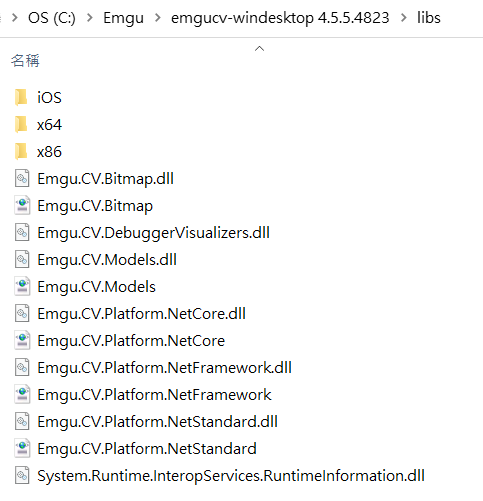Screen dimensions: 483x501
Task: Select the x64 folder icon
Action: [22, 124]
